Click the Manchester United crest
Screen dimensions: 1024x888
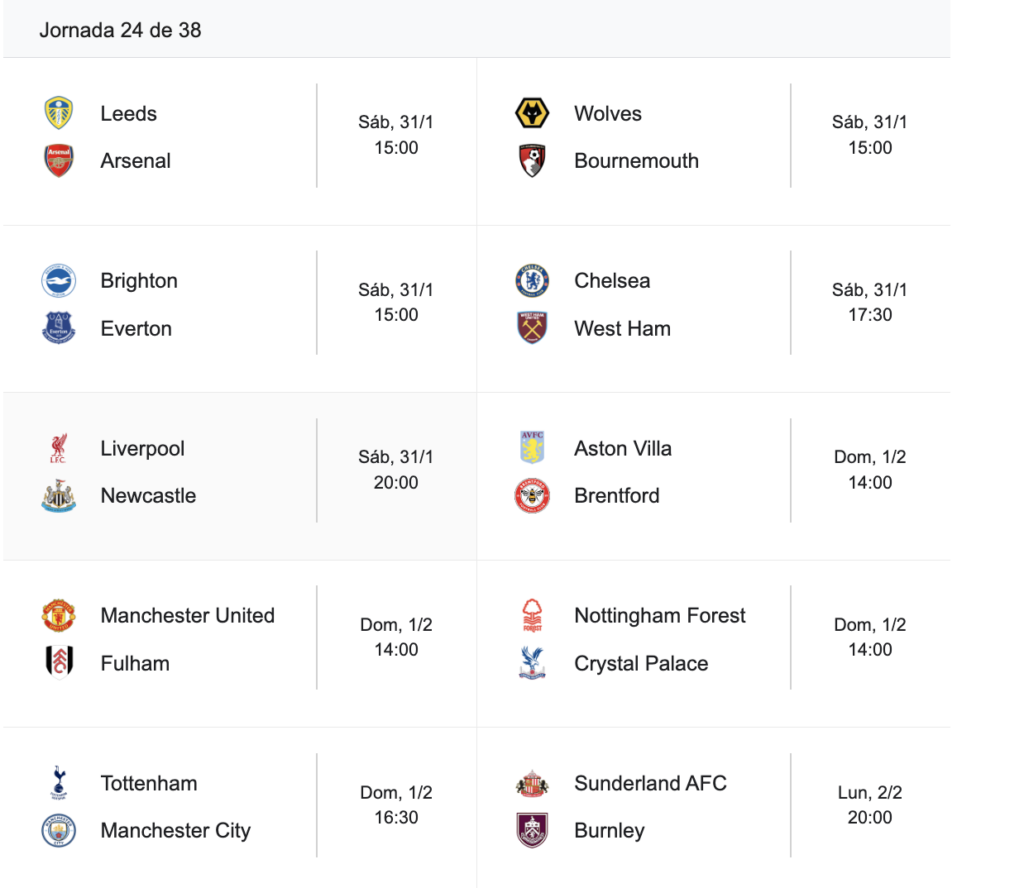pos(59,616)
